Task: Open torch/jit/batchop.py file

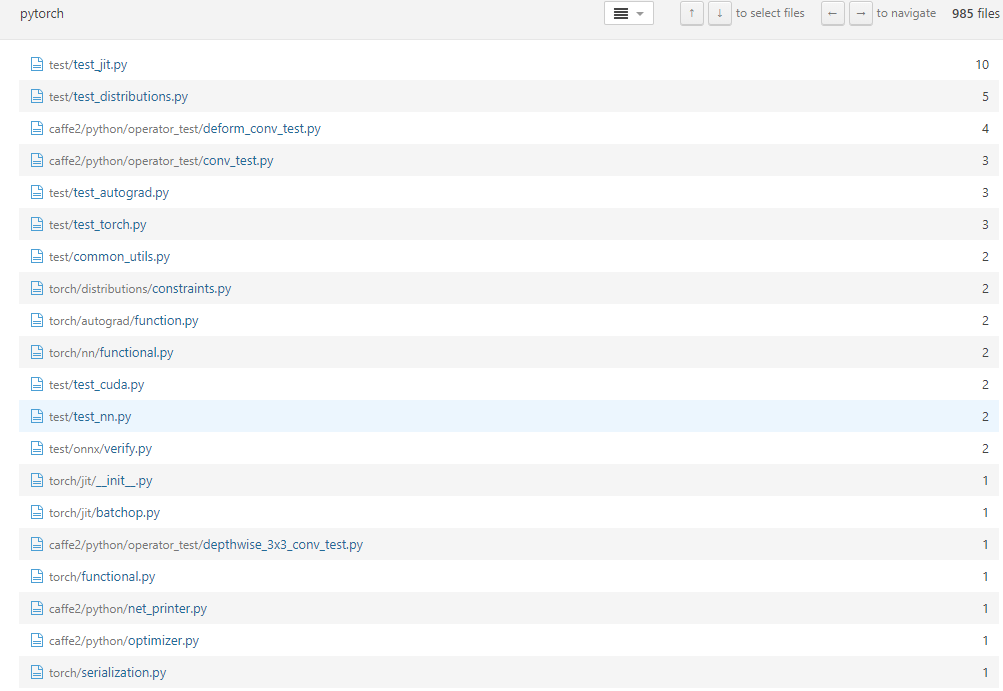Action: [104, 512]
